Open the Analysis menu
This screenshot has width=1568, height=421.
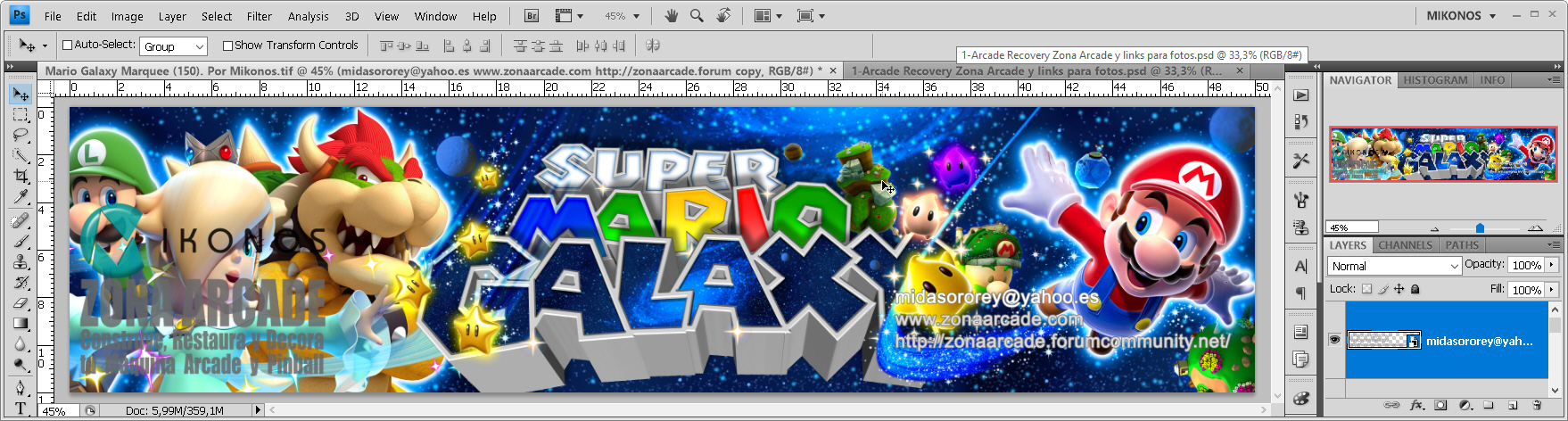click(309, 16)
